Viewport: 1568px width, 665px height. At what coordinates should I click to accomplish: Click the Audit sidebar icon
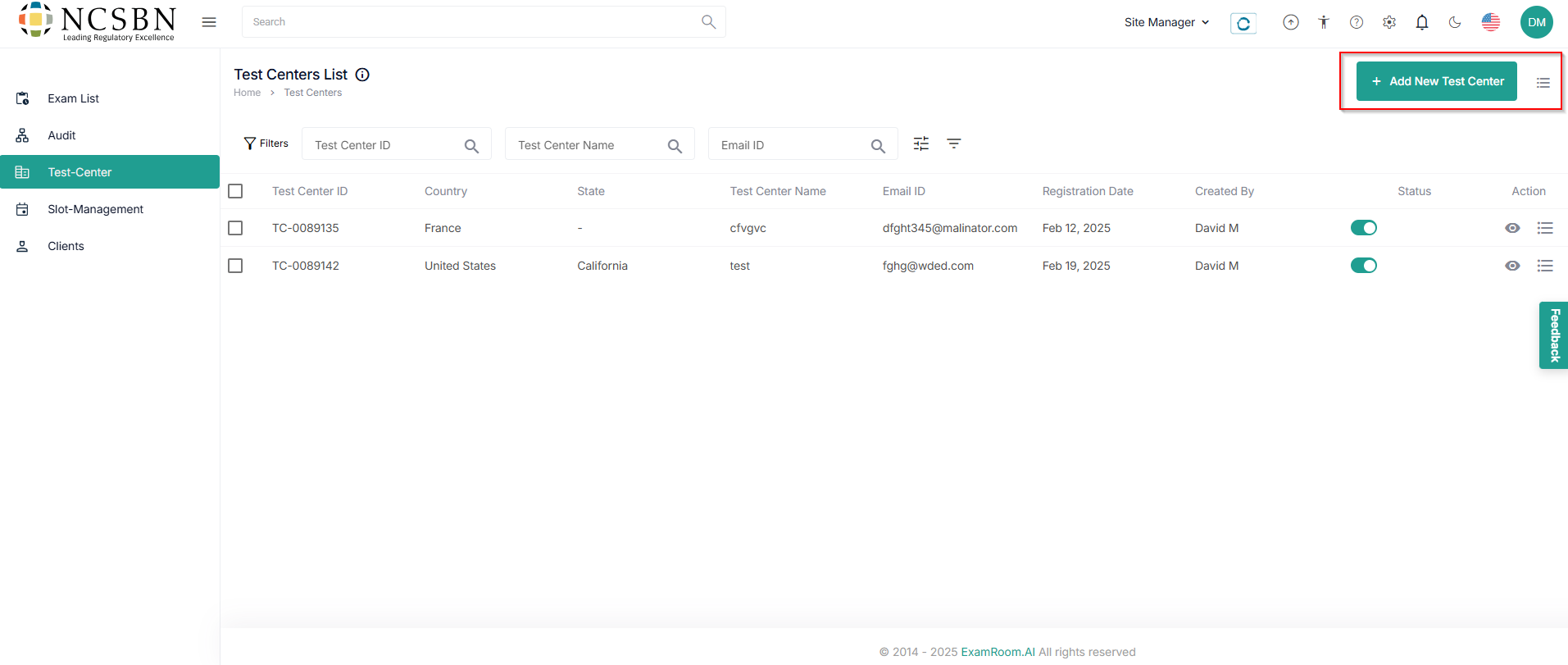(x=23, y=135)
